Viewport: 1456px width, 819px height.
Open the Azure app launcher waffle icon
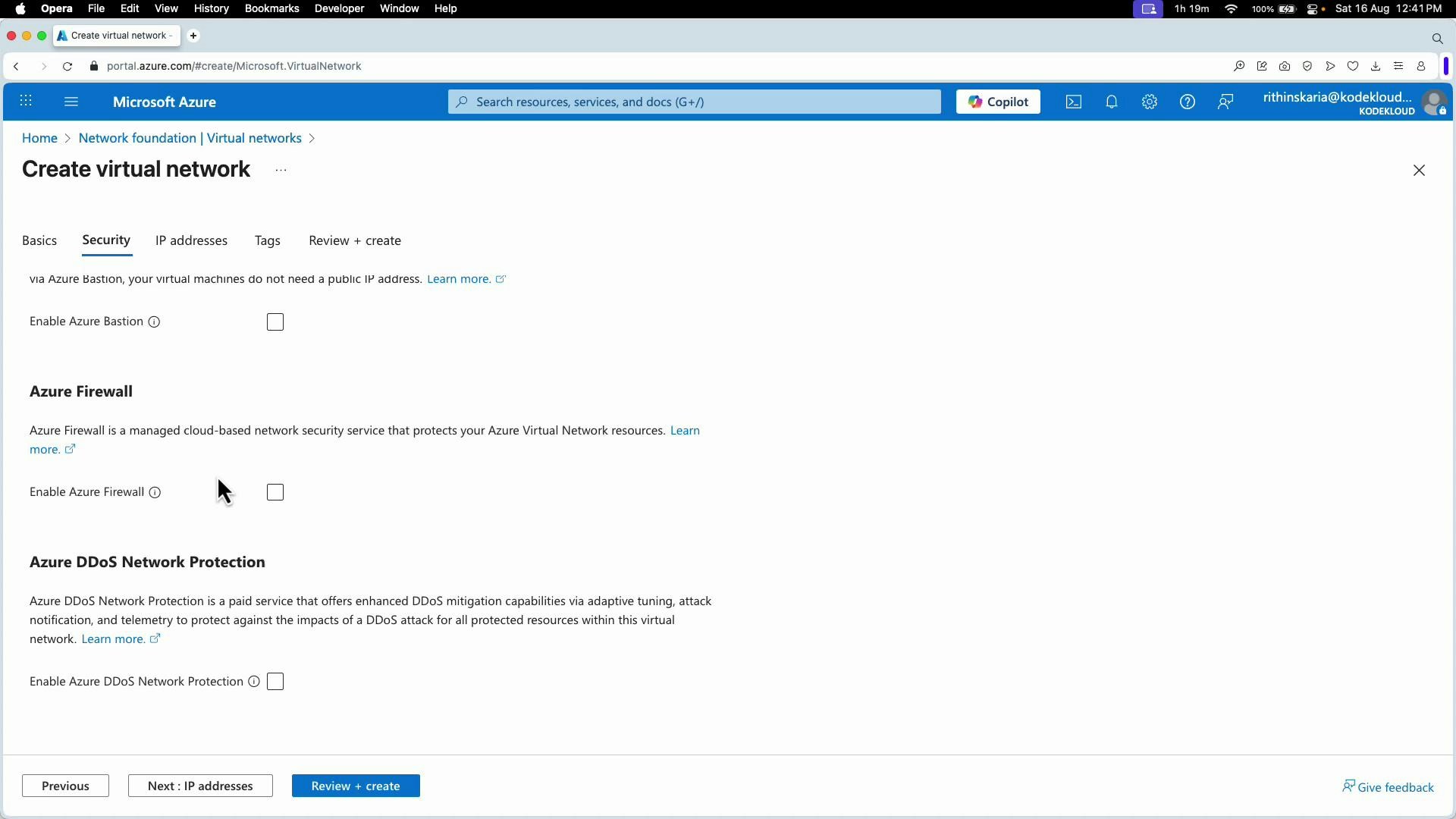(x=27, y=101)
